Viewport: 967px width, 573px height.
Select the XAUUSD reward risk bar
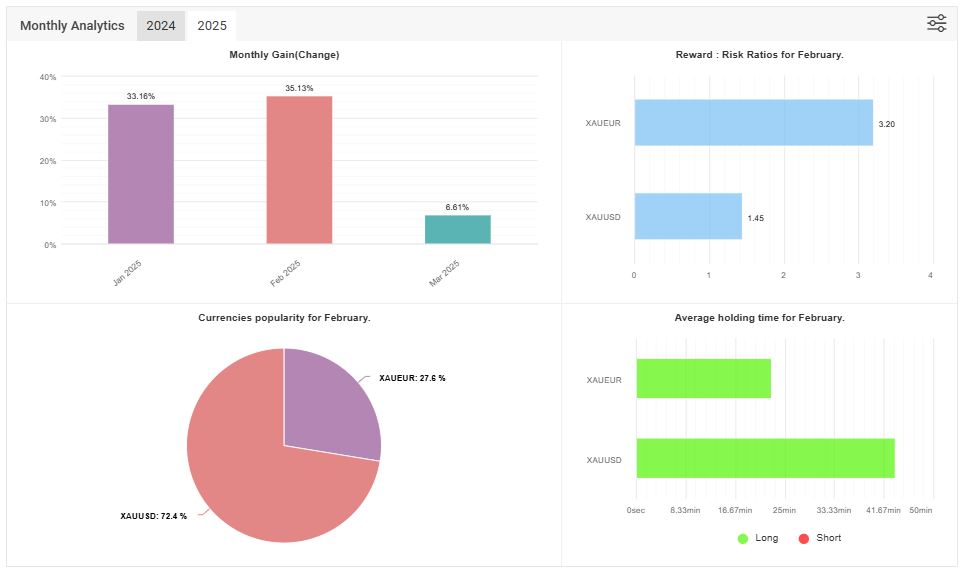[688, 216]
